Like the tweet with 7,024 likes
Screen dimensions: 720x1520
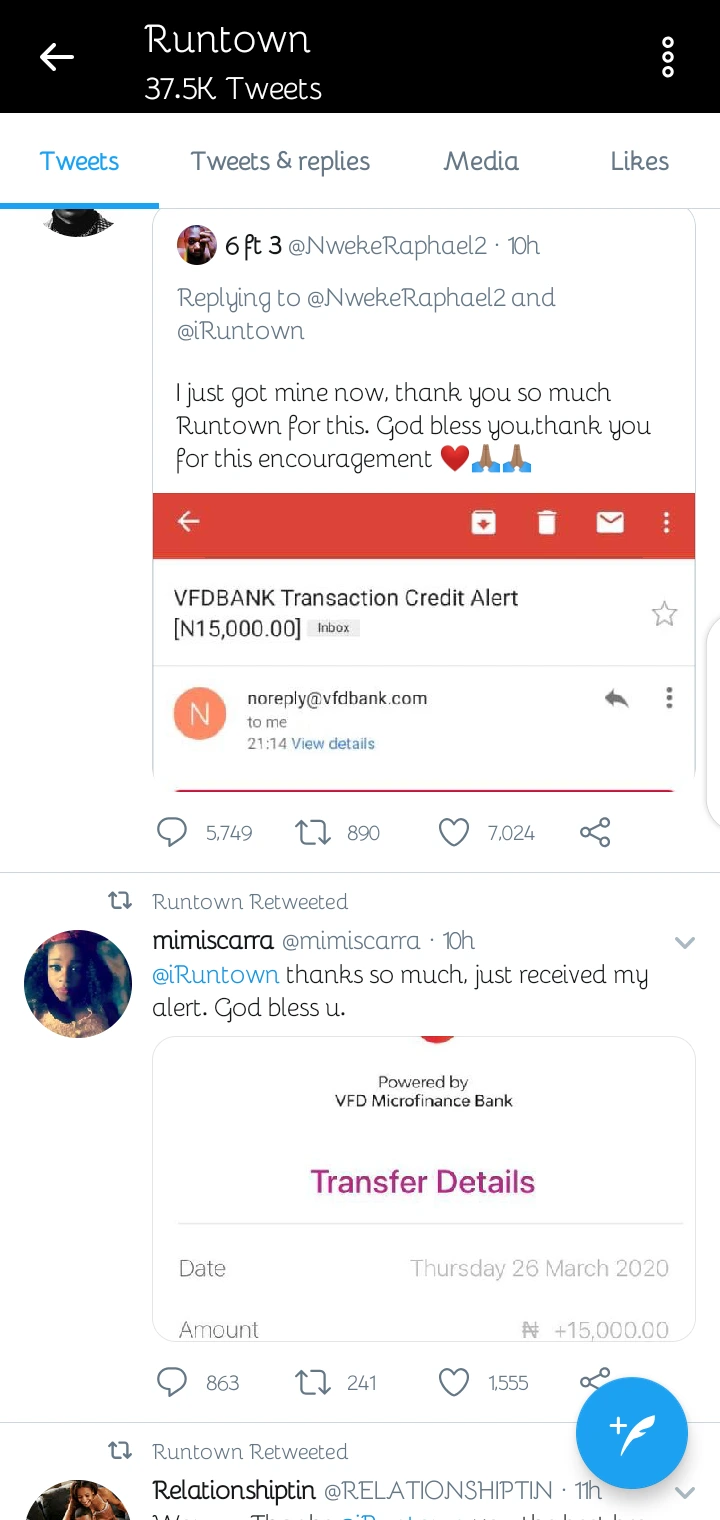tap(454, 832)
